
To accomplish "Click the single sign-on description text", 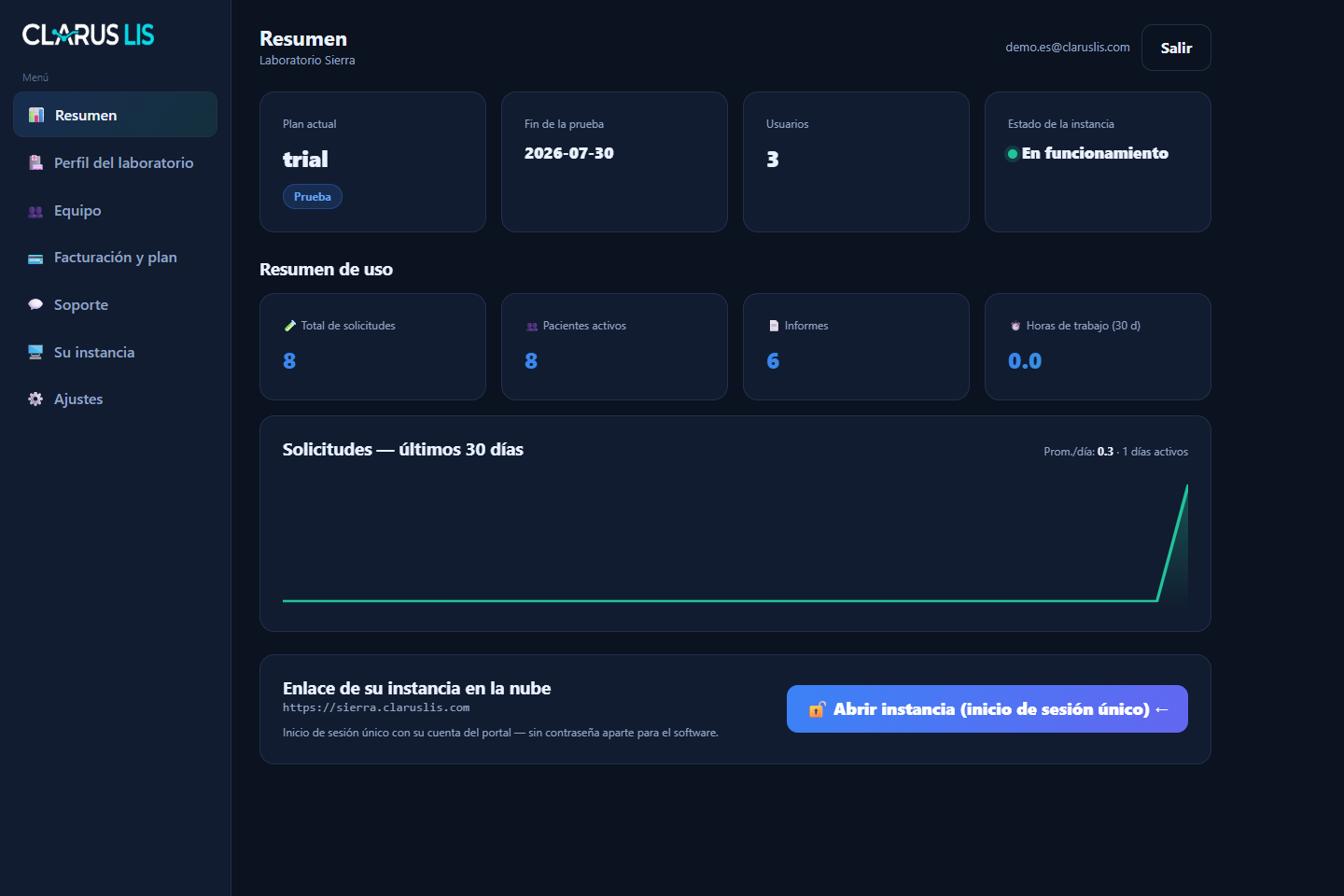I will (500, 733).
